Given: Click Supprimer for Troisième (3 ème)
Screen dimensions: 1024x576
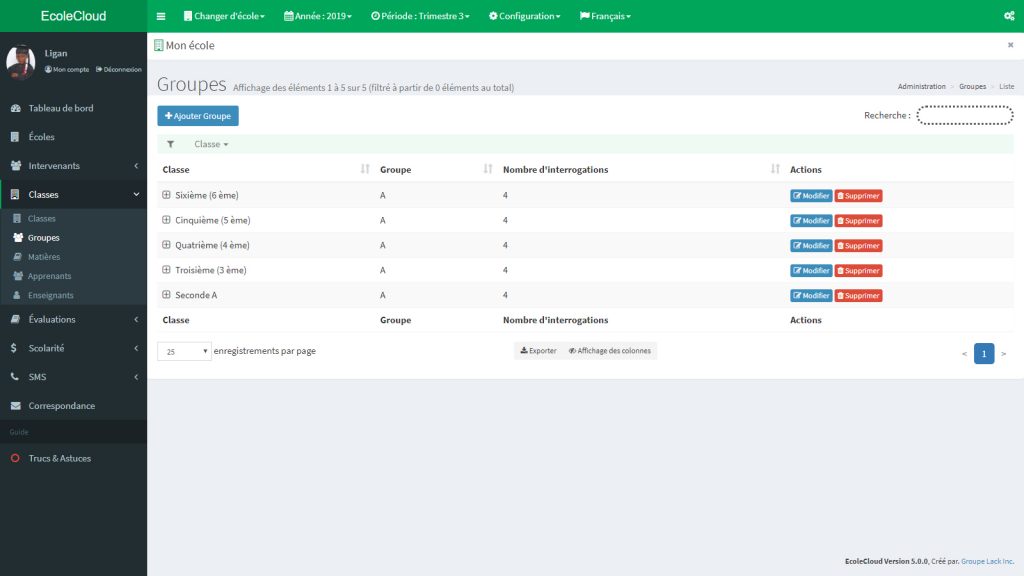Looking at the screenshot, I should (x=857, y=270).
